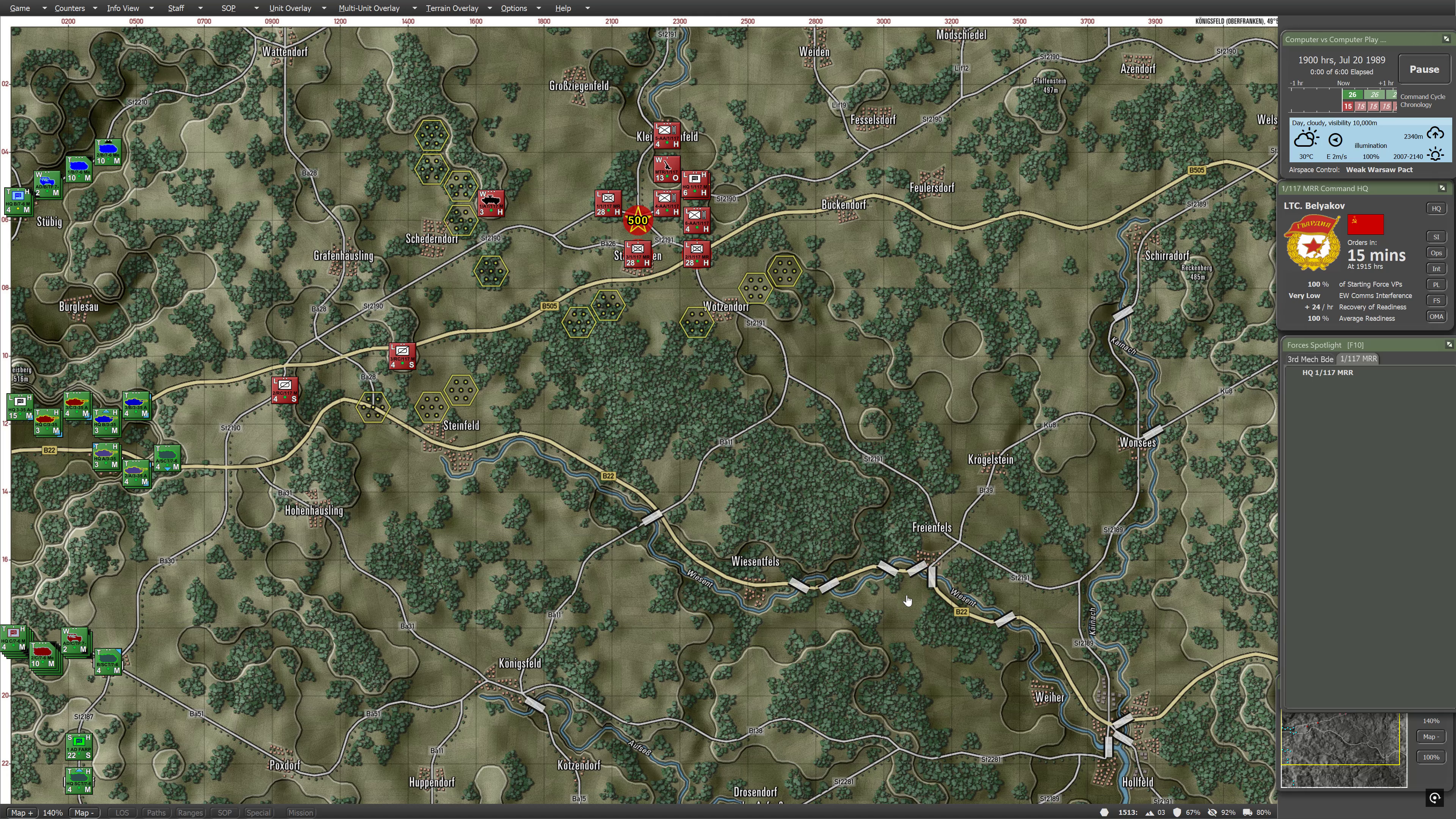Open the OMA staff button
This screenshot has width=1456, height=819.
pos(1436,317)
